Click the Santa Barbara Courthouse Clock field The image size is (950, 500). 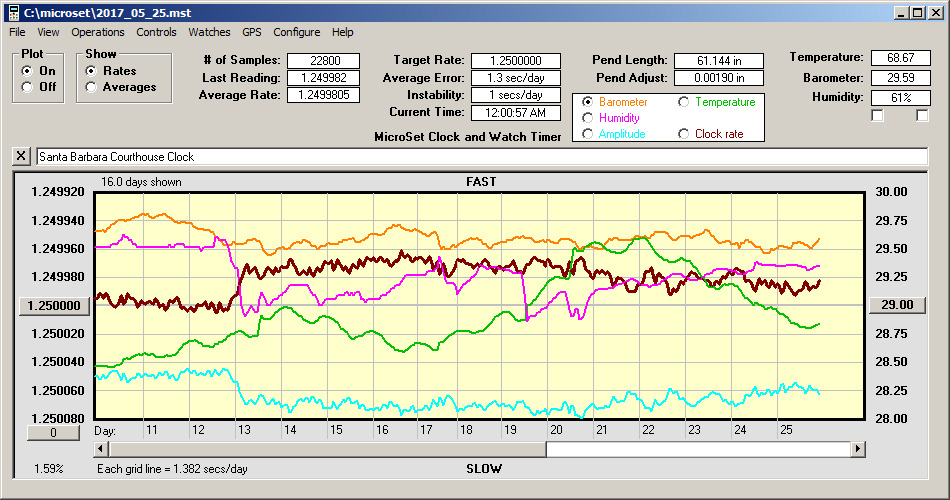(480, 157)
